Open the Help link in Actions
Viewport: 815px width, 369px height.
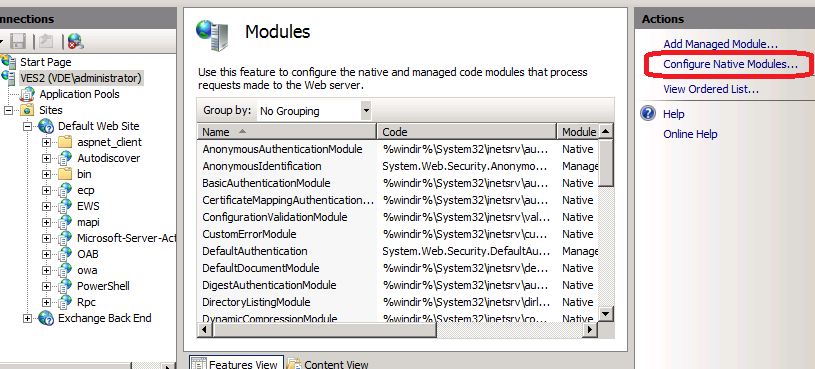coord(674,114)
